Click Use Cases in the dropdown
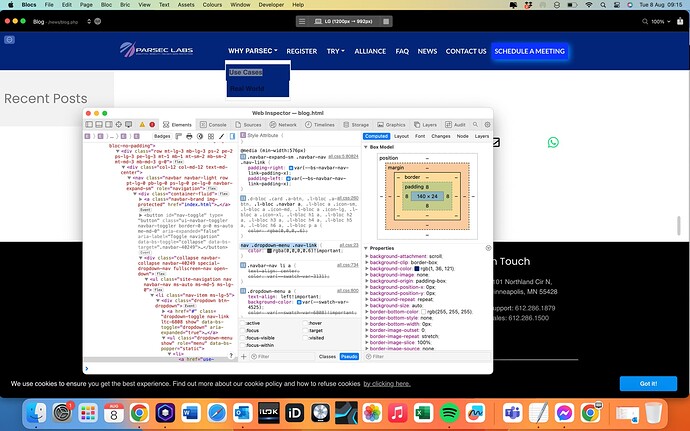The height and width of the screenshot is (431, 690). click(246, 72)
